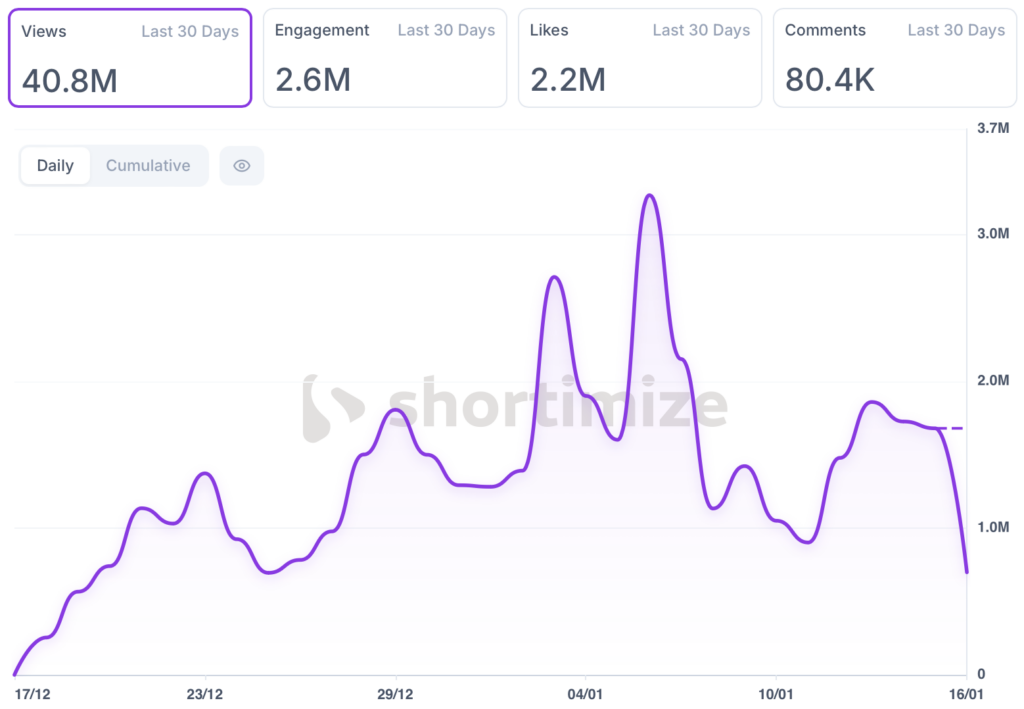Image resolution: width=1024 pixels, height=709 pixels.
Task: Click the 23/12 date label
Action: (205, 693)
